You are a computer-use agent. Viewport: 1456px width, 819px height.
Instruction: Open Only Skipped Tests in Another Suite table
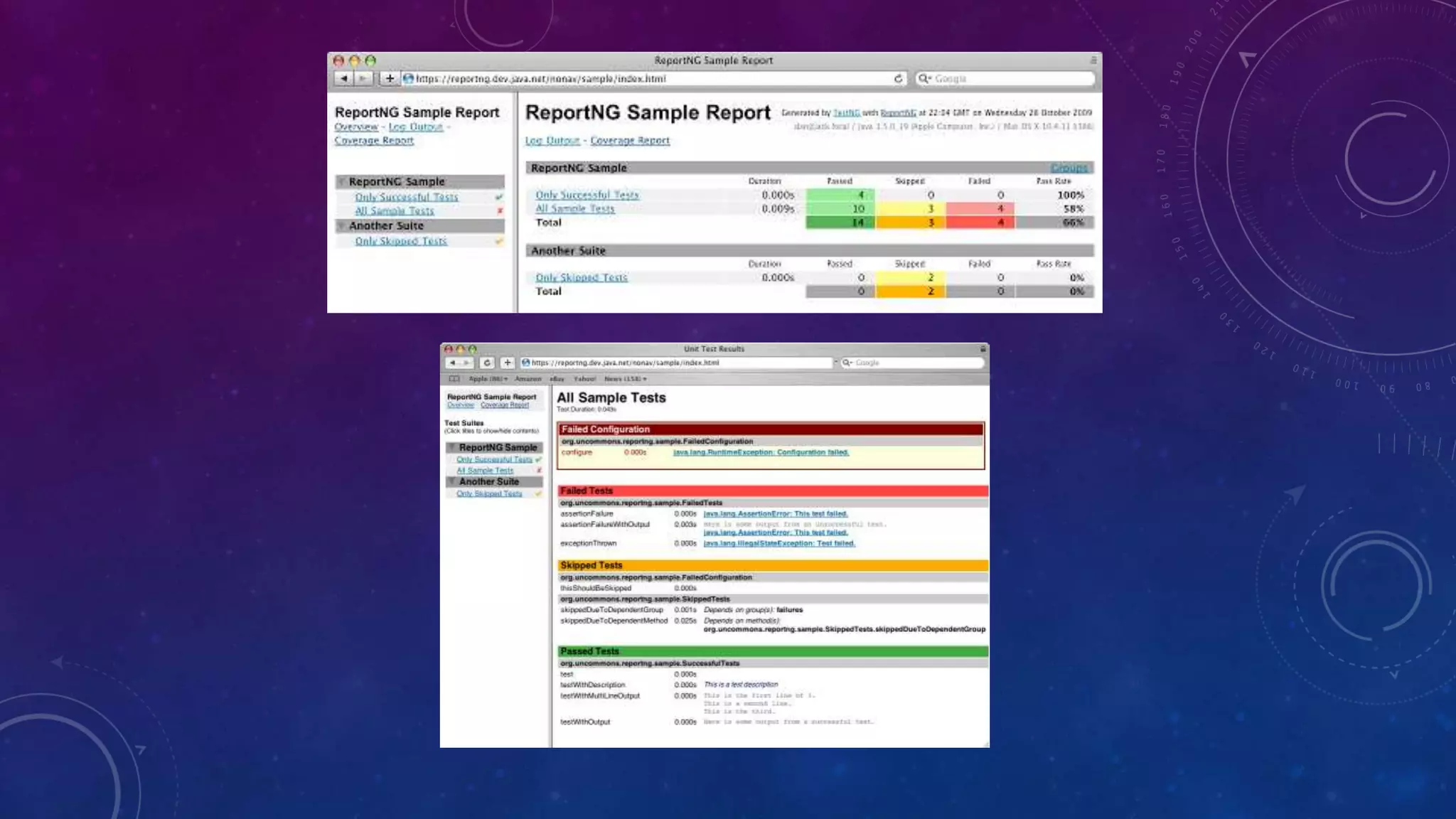tap(582, 277)
